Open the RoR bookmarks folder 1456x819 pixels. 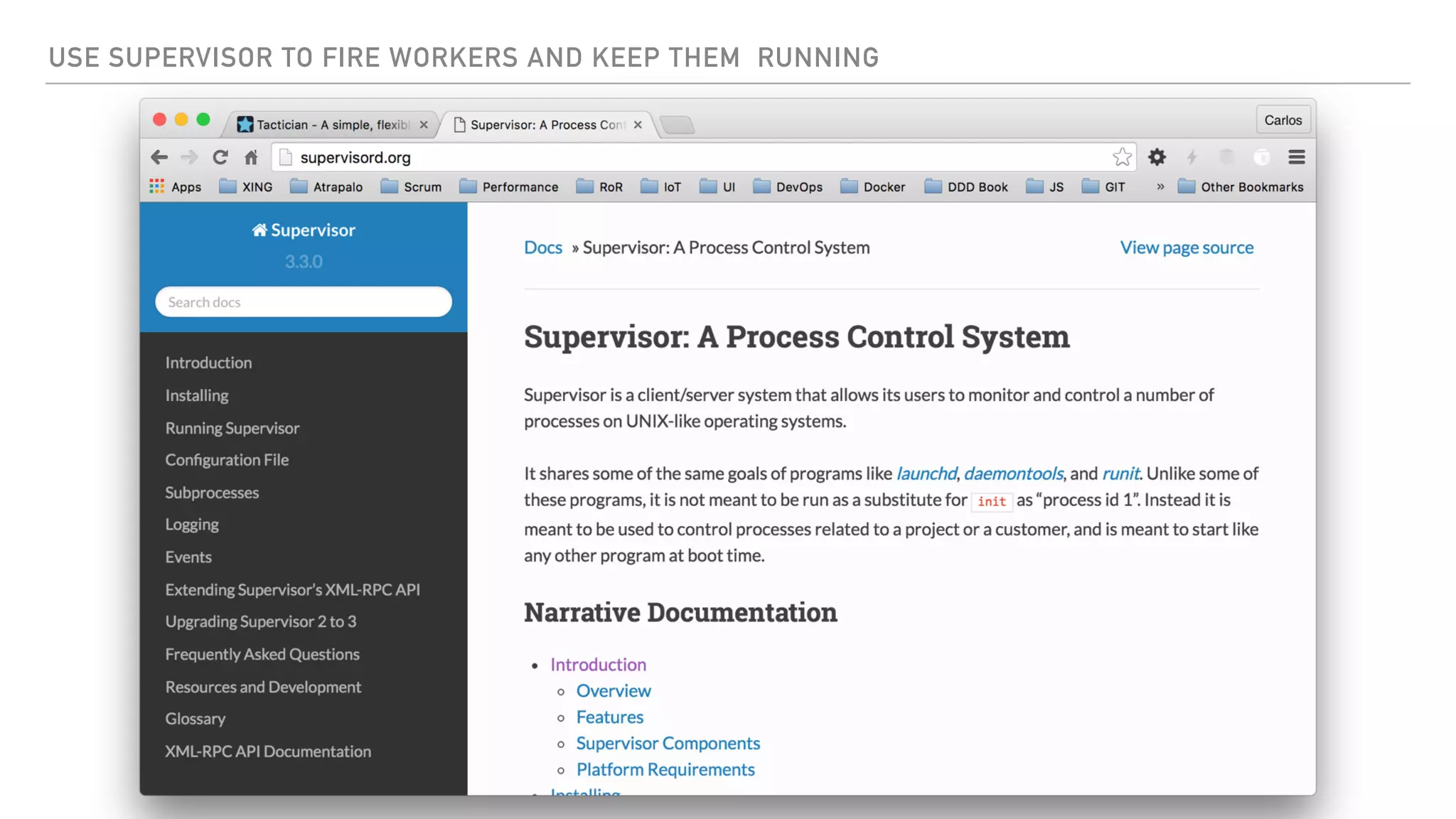click(x=599, y=187)
